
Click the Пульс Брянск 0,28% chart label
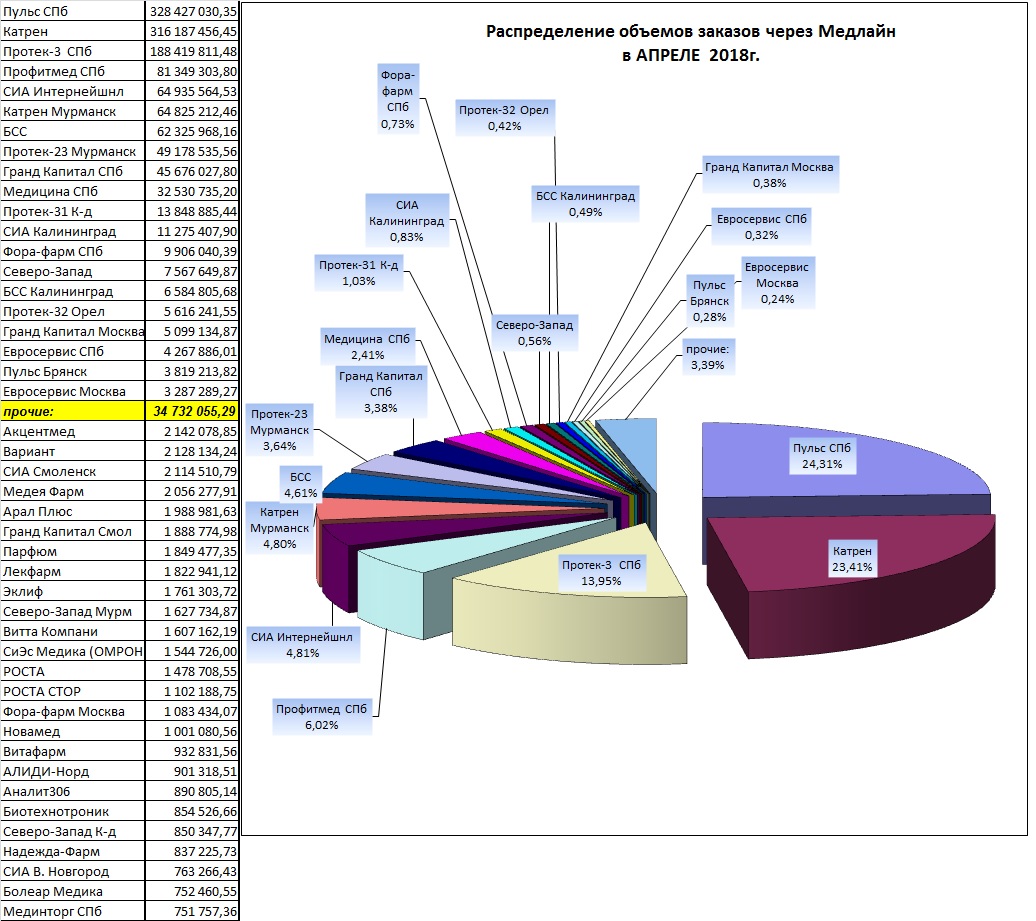click(x=710, y=301)
